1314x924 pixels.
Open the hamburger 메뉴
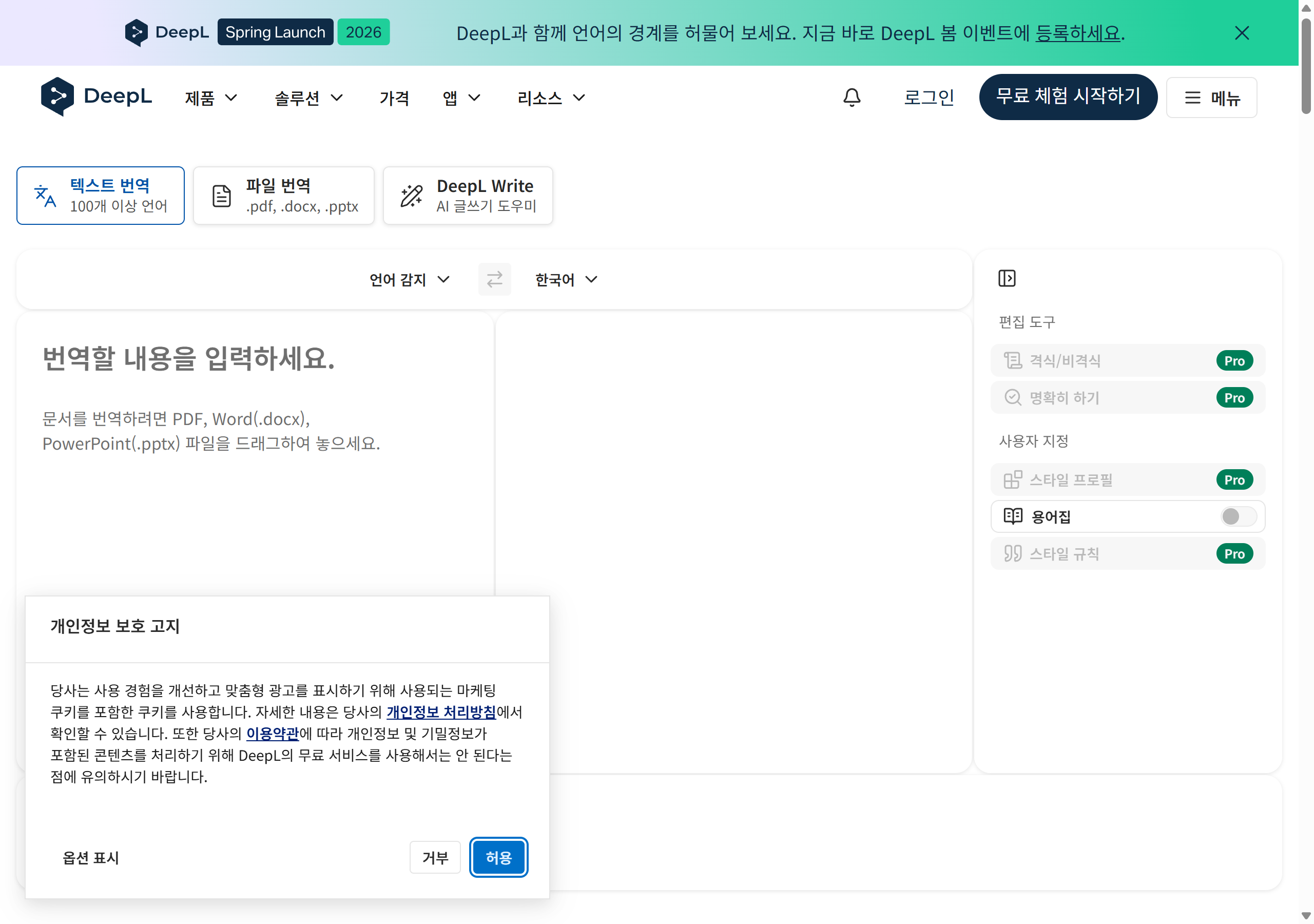point(1211,98)
